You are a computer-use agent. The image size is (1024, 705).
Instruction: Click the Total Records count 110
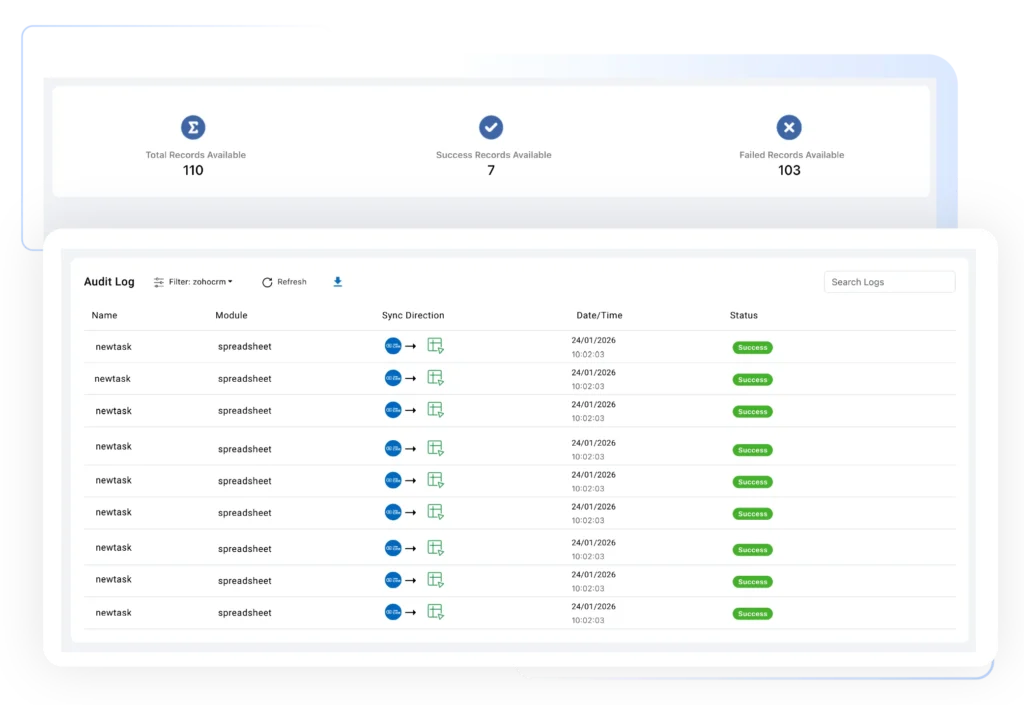(x=193, y=170)
